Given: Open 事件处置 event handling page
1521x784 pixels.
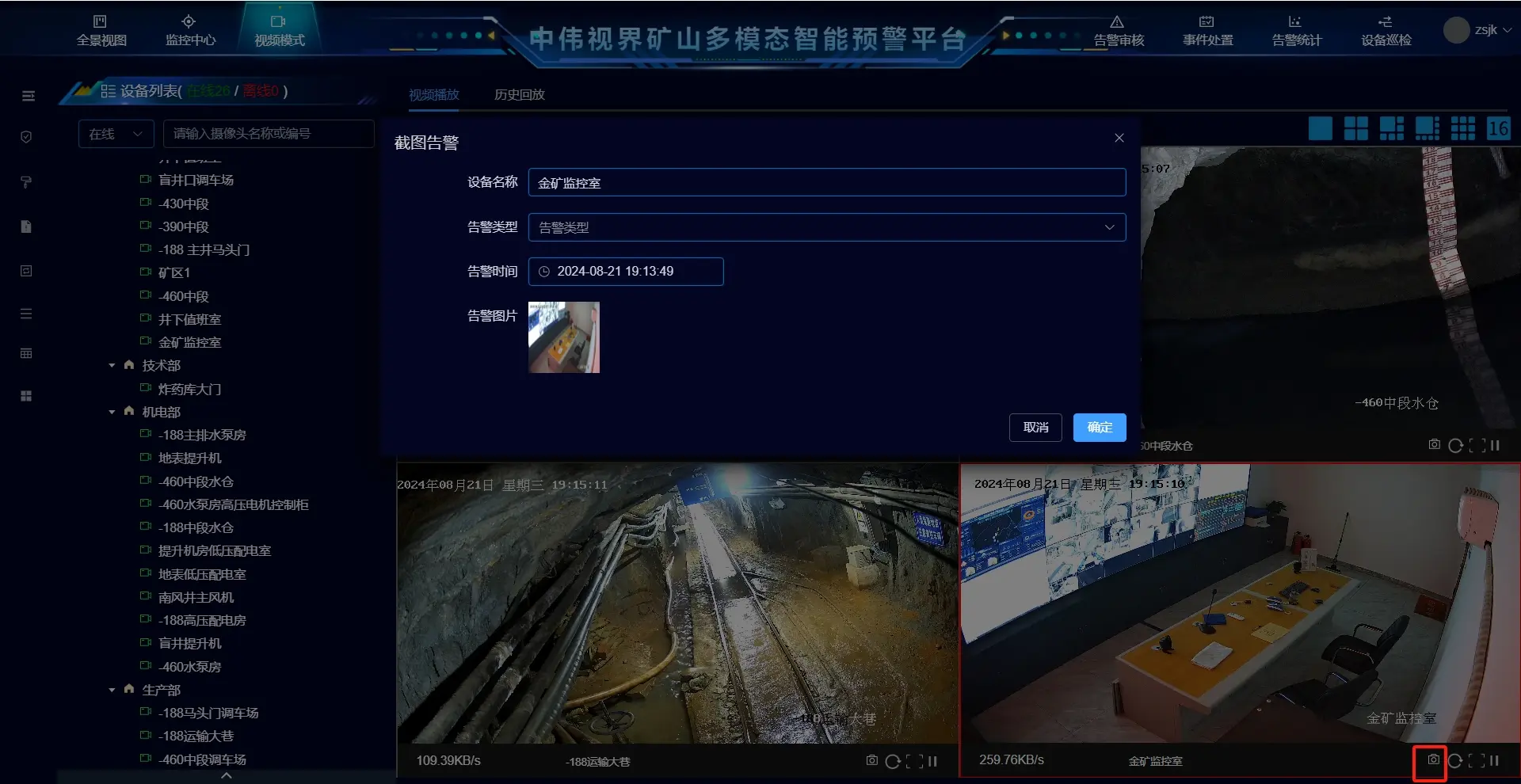Looking at the screenshot, I should (1207, 30).
